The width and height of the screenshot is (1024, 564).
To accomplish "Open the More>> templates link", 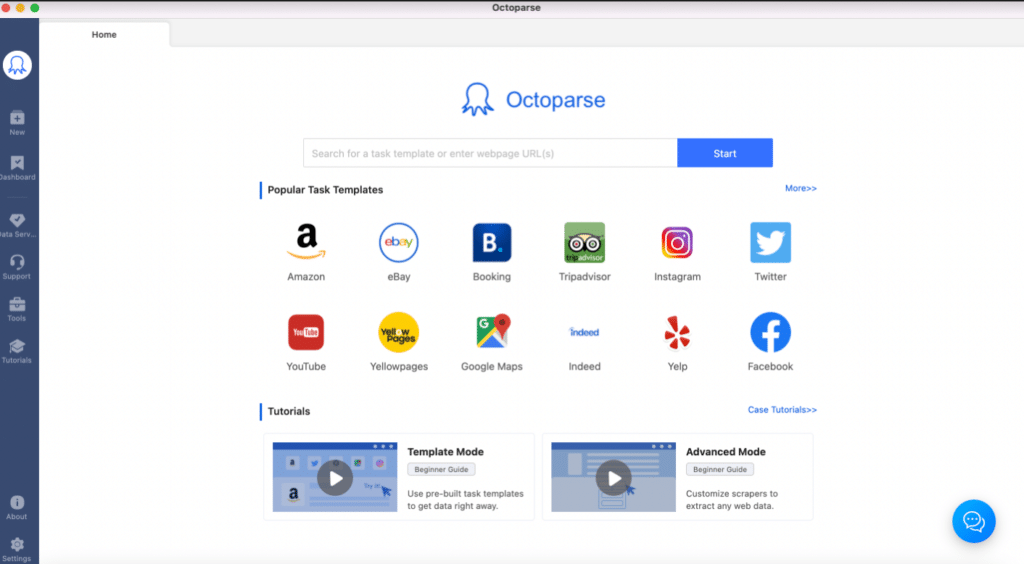I will point(800,188).
